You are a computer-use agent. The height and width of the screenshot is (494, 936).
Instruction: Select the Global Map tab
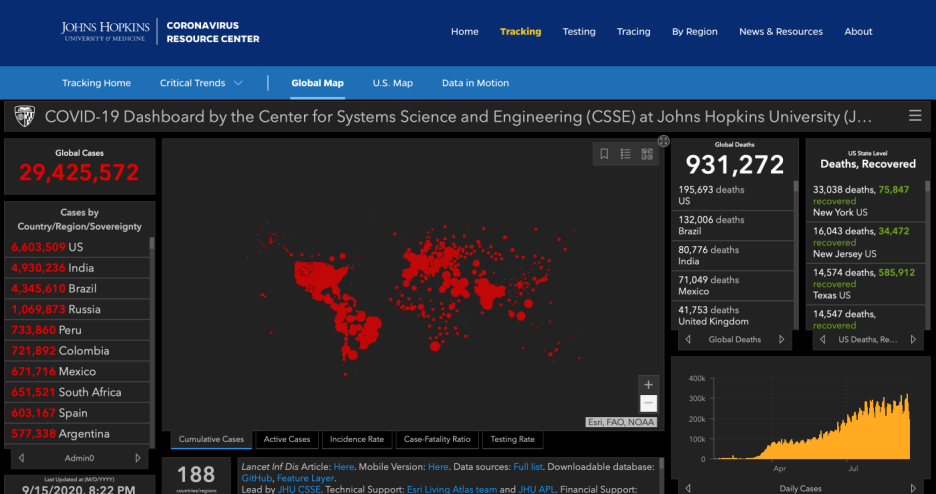coord(318,83)
